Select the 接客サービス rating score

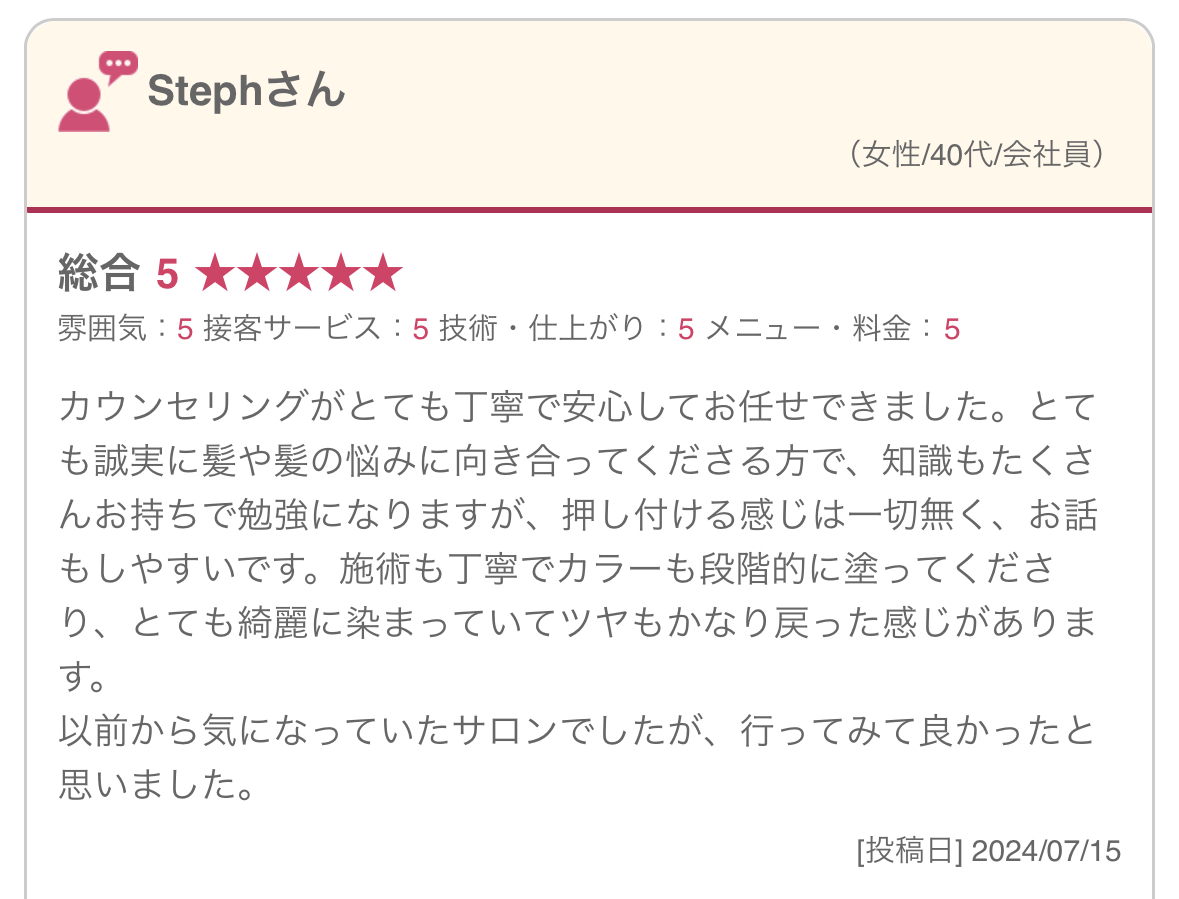[x=421, y=328]
